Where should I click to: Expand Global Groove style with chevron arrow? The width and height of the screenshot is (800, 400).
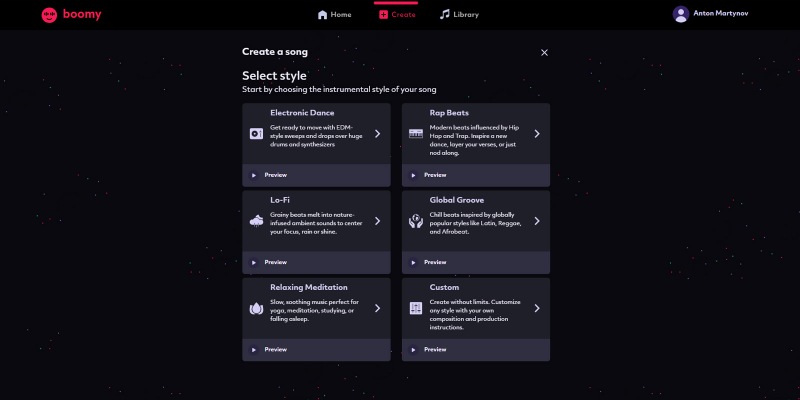point(537,221)
